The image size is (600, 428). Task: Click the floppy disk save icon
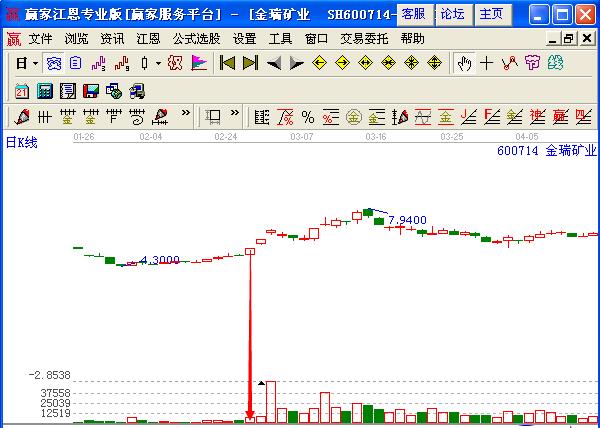91,91
